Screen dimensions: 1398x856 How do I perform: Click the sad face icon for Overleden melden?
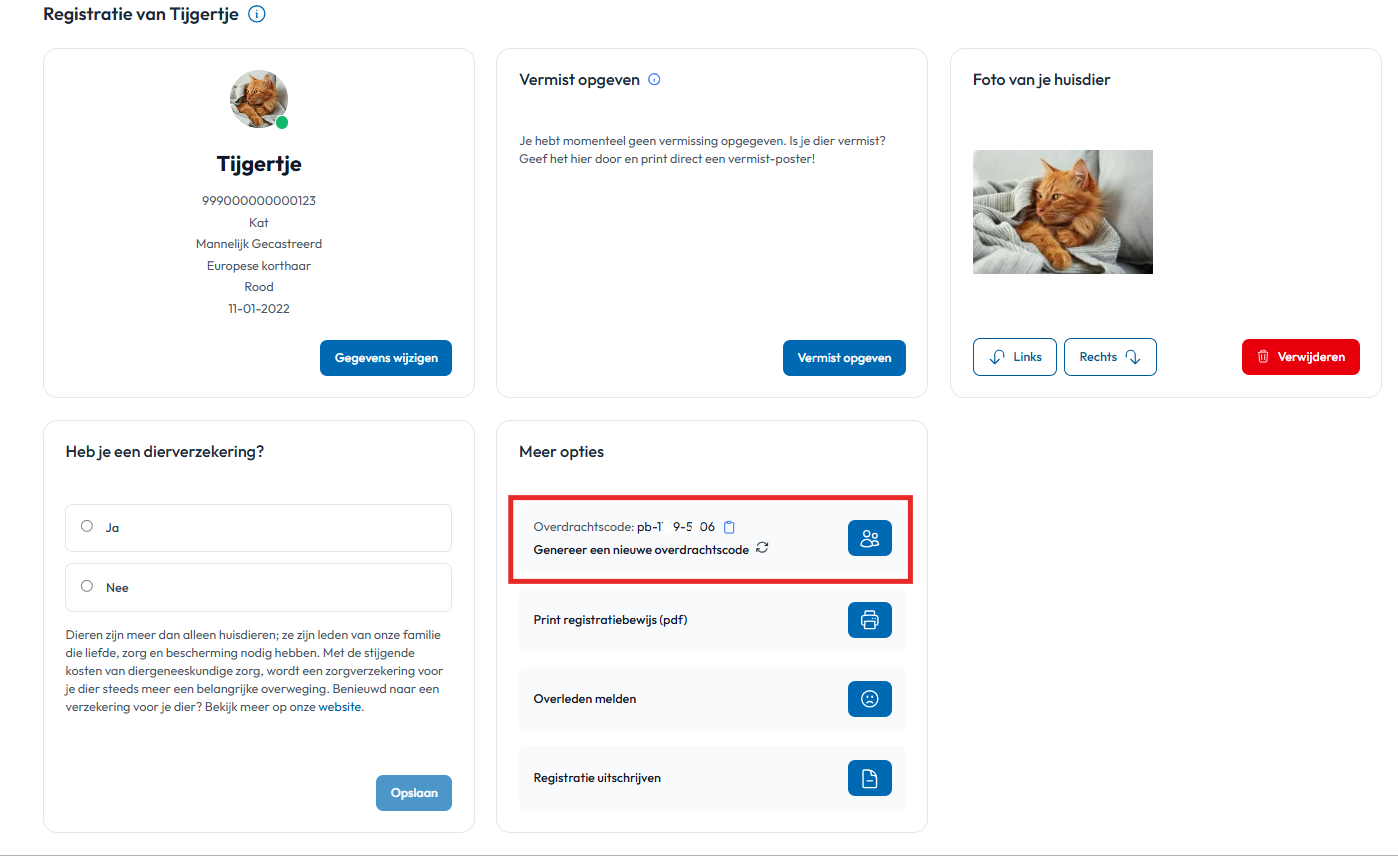870,699
